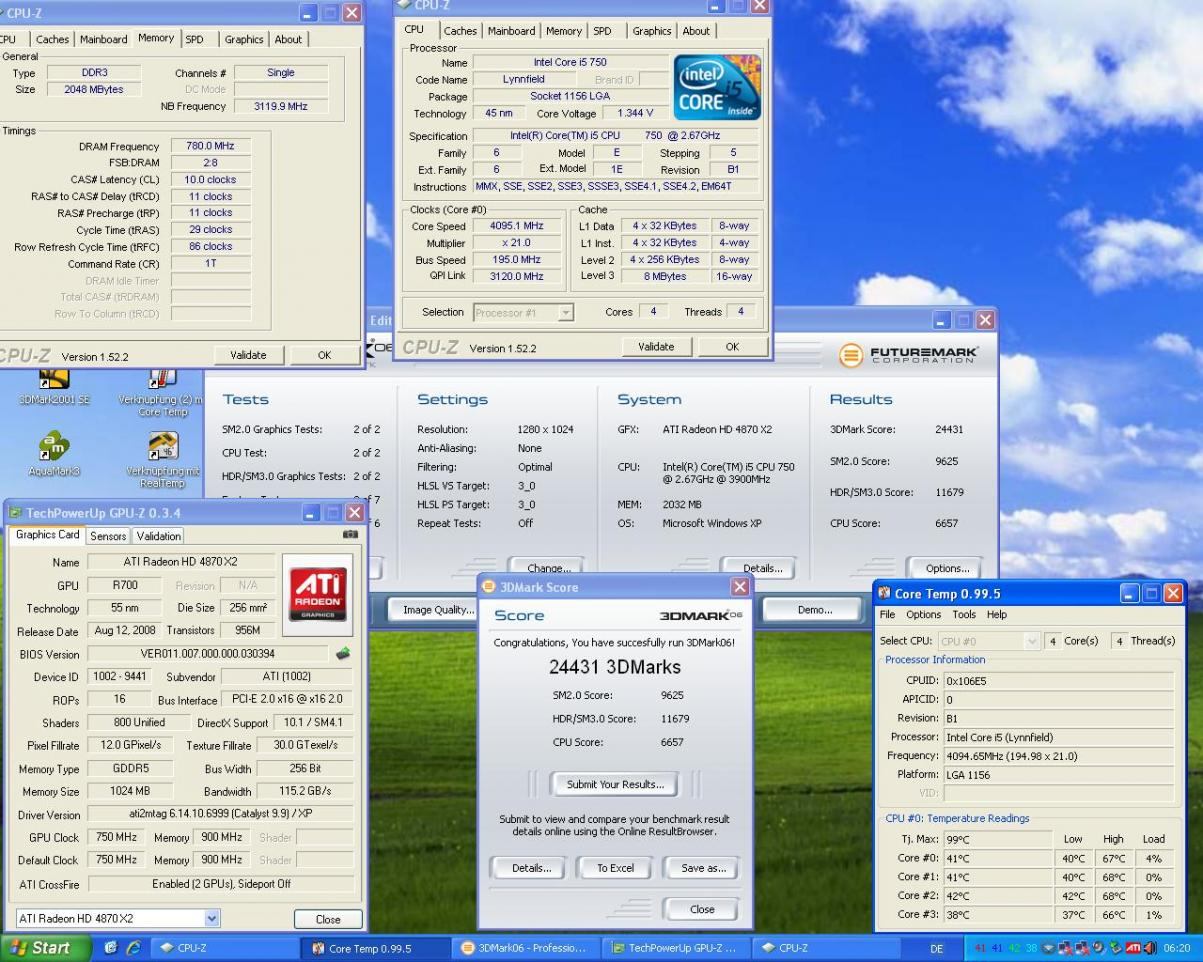
Task: Open the File menu in Core Temp
Action: tap(887, 614)
